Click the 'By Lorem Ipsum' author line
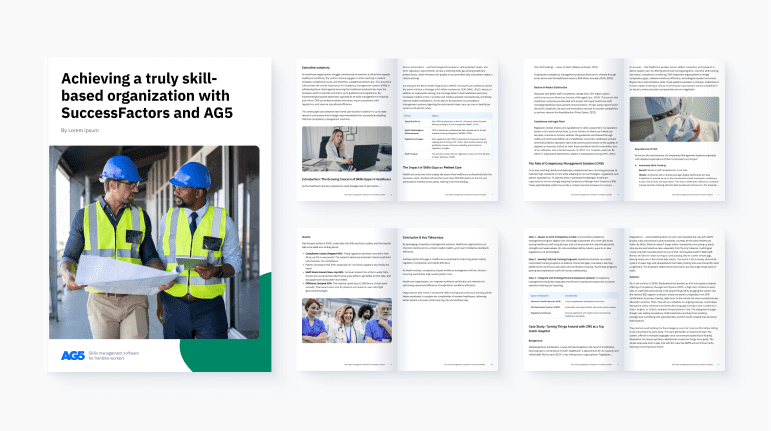771x431 pixels. click(80, 130)
